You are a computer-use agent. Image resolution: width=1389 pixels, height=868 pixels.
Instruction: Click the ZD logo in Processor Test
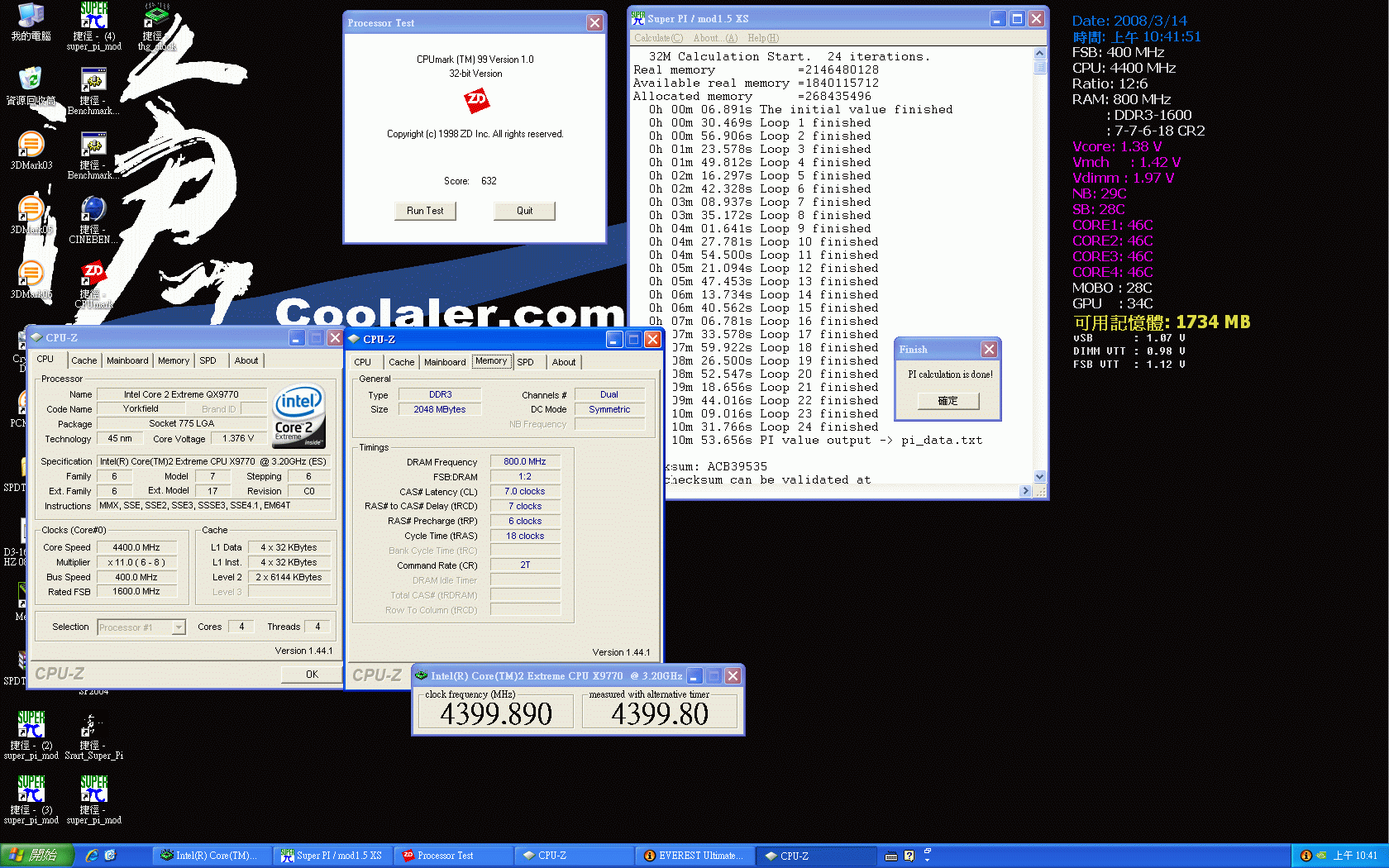tap(476, 101)
